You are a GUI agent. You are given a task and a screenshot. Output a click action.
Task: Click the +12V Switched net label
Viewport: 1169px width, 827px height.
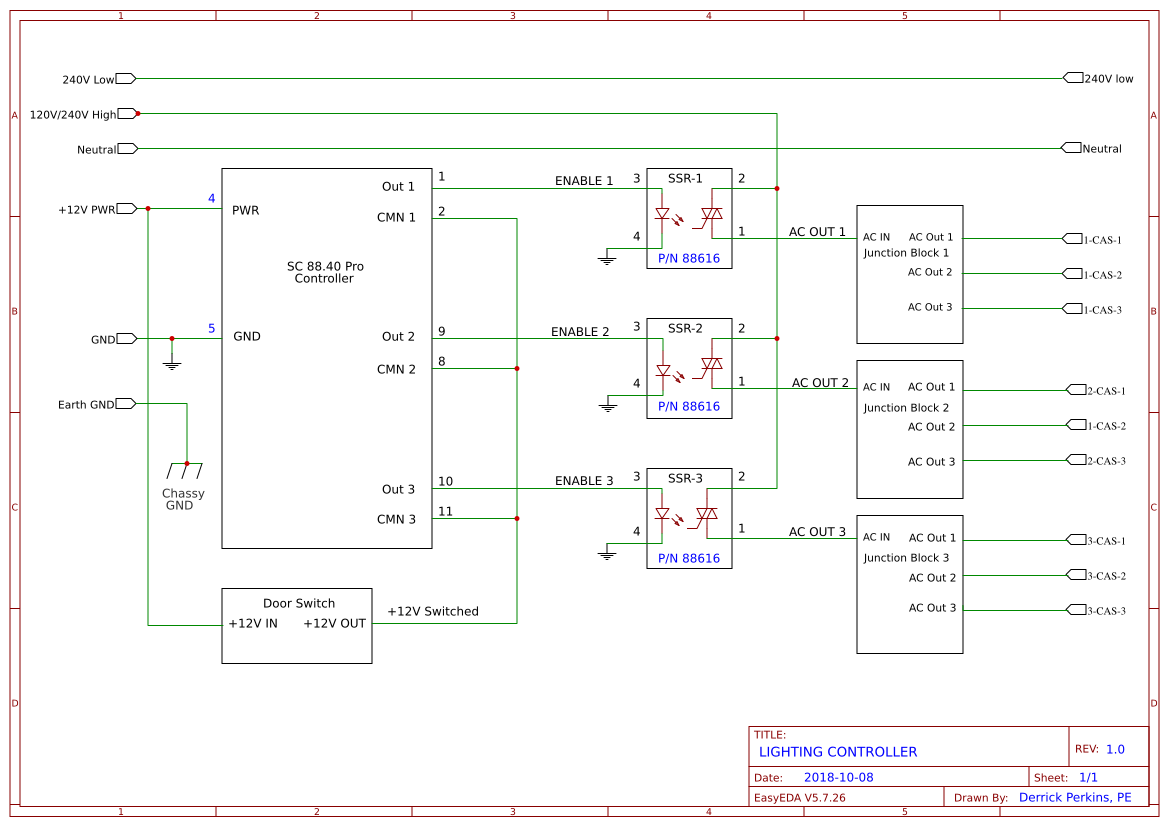coord(433,611)
